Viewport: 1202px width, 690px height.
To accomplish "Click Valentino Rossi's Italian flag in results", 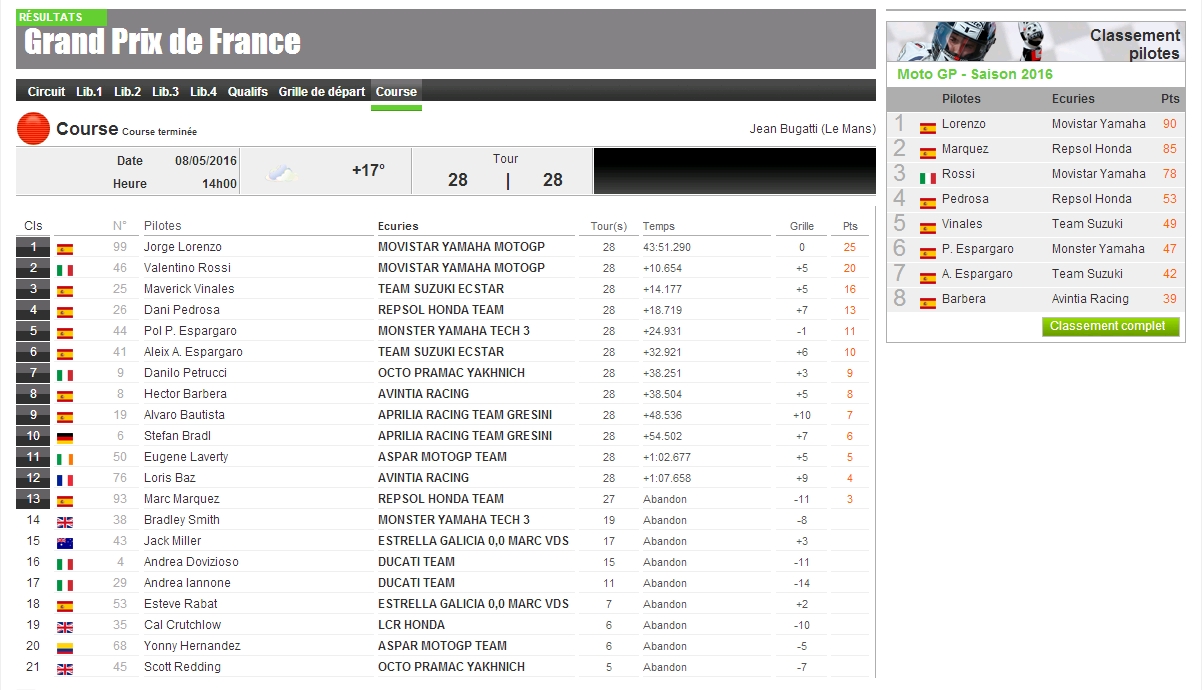I will pyautogui.click(x=65, y=269).
